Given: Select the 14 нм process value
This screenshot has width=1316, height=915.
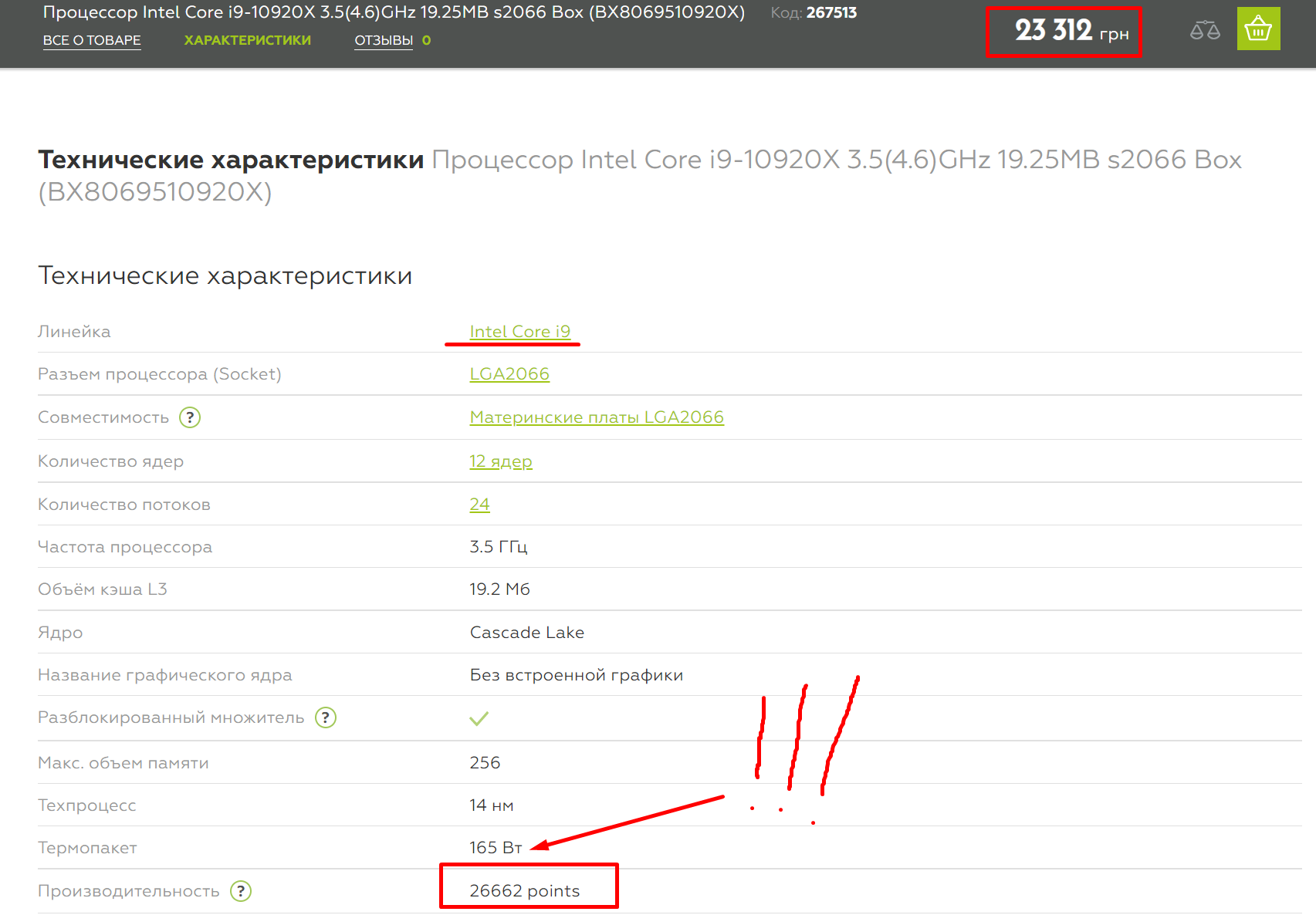Looking at the screenshot, I should tap(492, 805).
